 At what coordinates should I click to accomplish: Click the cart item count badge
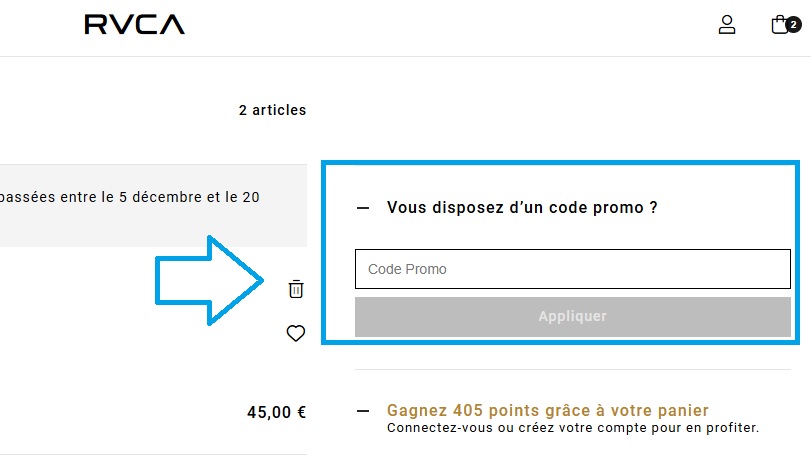tap(793, 24)
